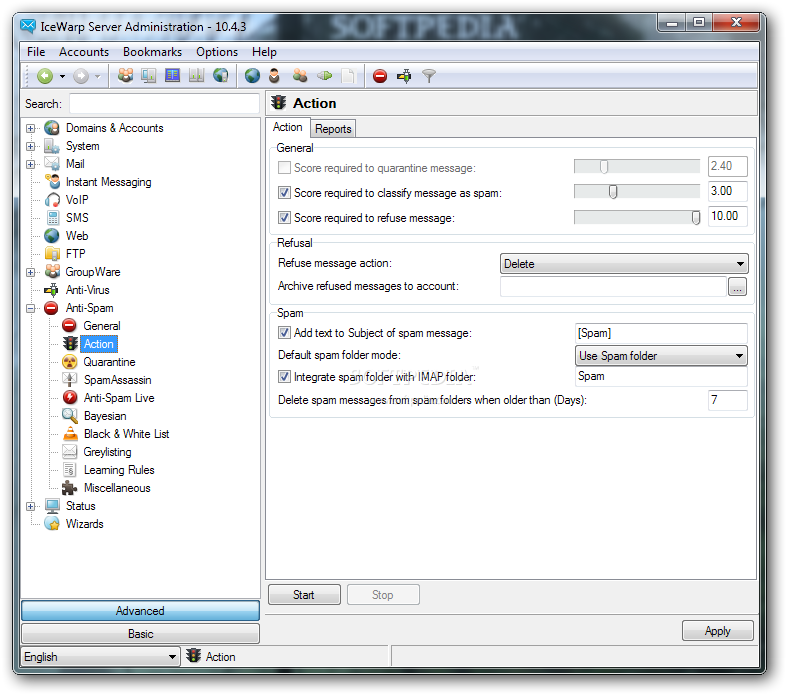
Task: Expand the Mail tree node
Action: (31, 165)
